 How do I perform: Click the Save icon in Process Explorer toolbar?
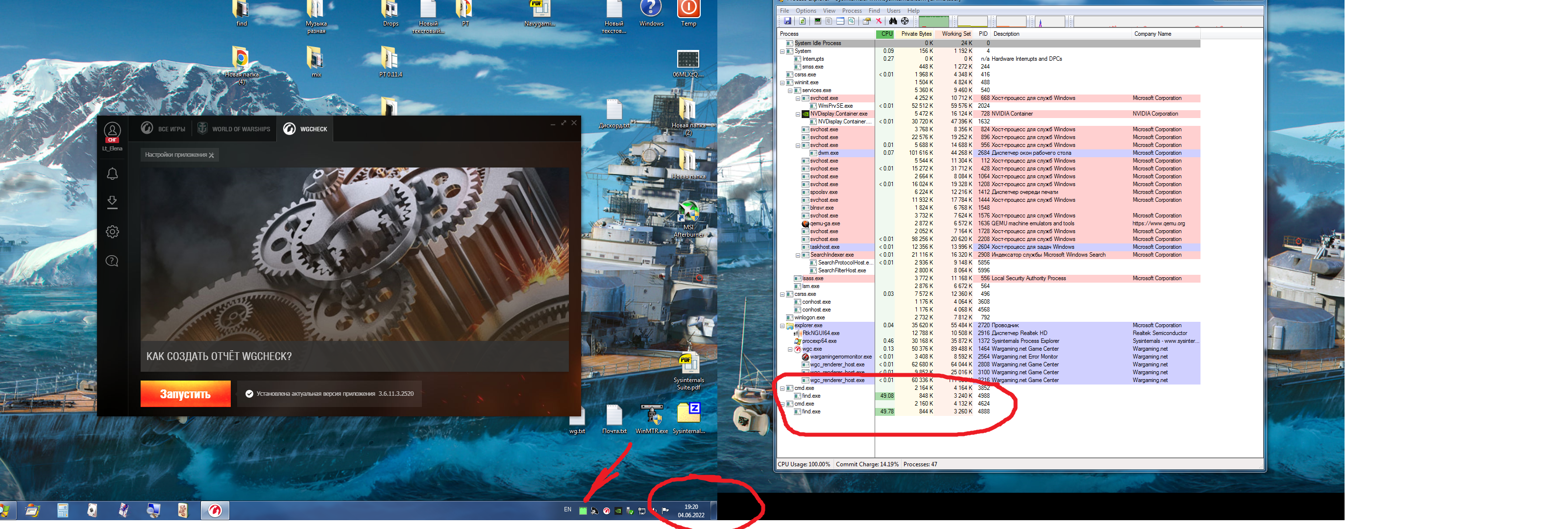point(787,21)
